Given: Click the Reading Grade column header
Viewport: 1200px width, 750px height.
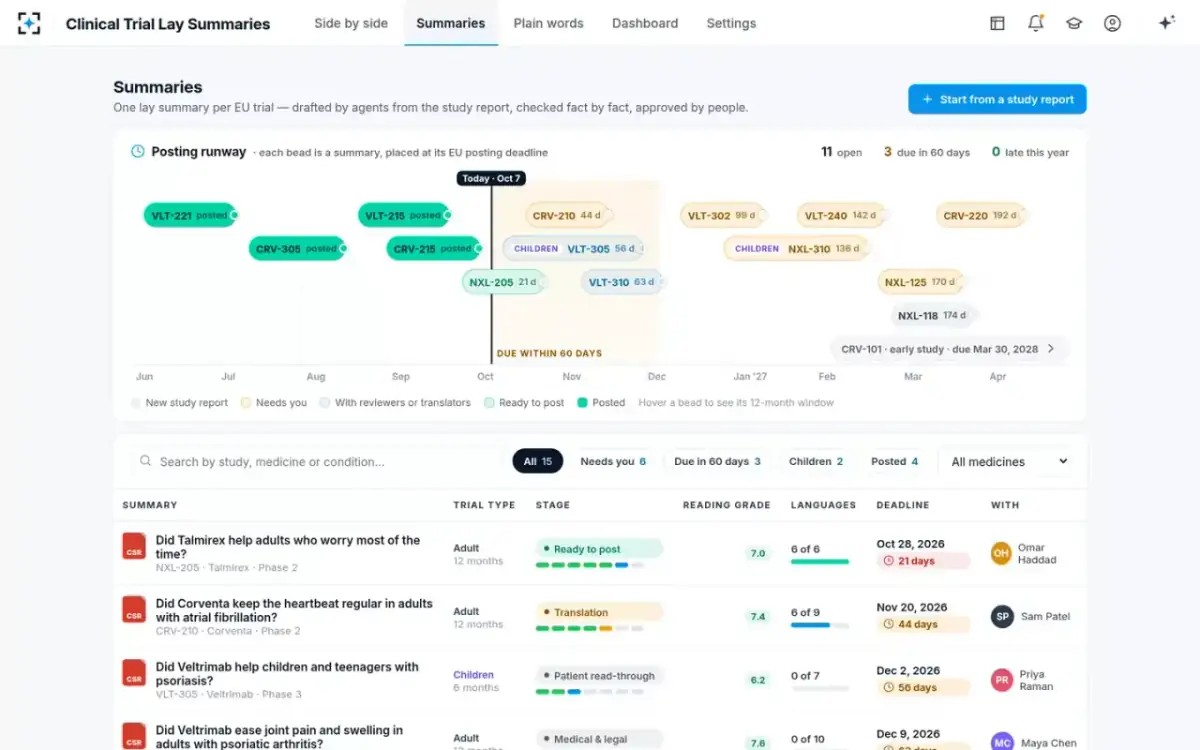Looking at the screenshot, I should [727, 505].
